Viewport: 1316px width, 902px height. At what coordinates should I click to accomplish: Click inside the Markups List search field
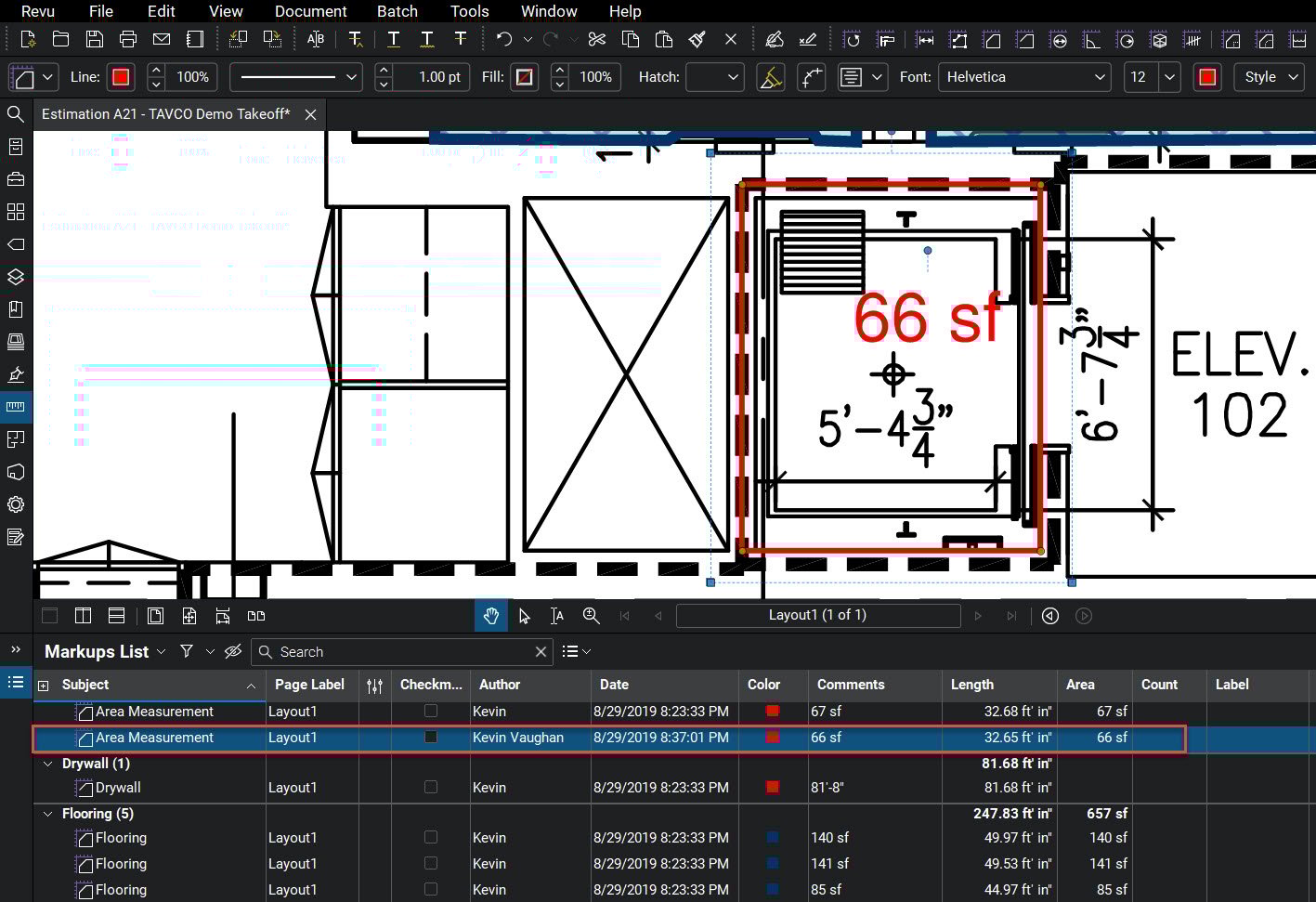pos(390,651)
